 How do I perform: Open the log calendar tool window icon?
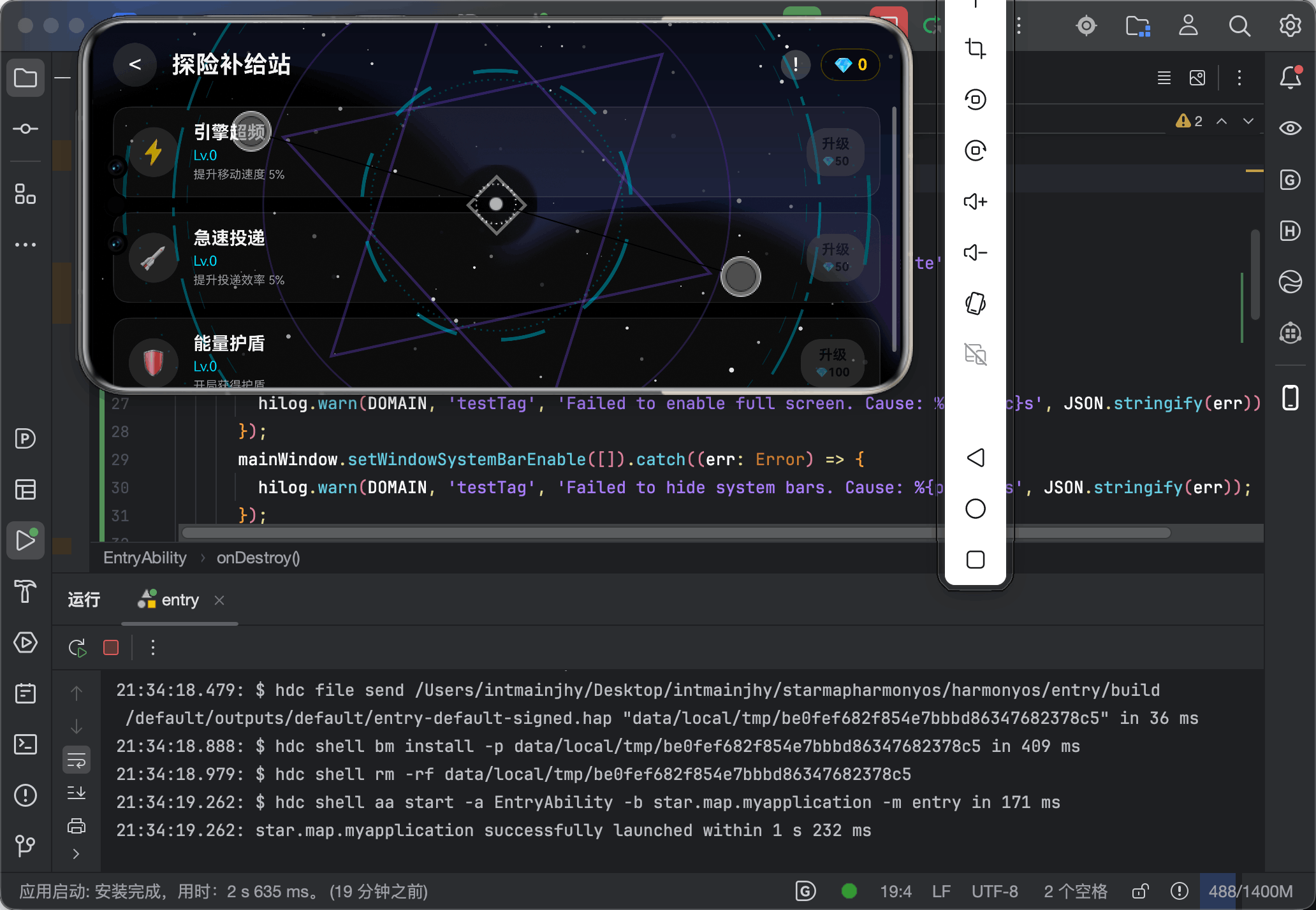(x=26, y=693)
